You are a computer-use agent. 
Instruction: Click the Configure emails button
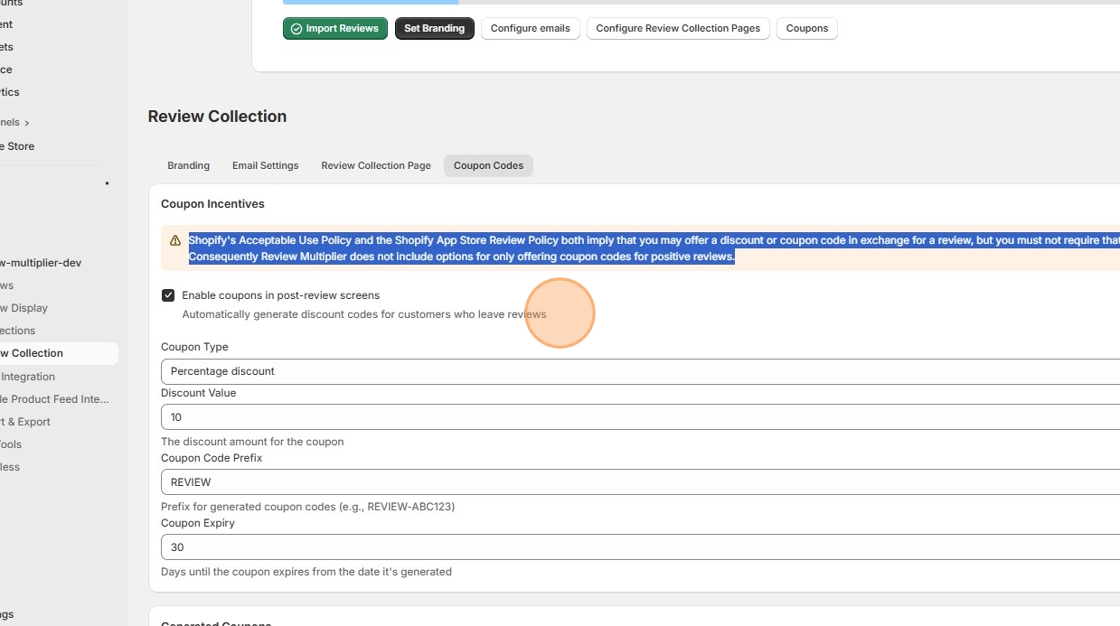(530, 29)
